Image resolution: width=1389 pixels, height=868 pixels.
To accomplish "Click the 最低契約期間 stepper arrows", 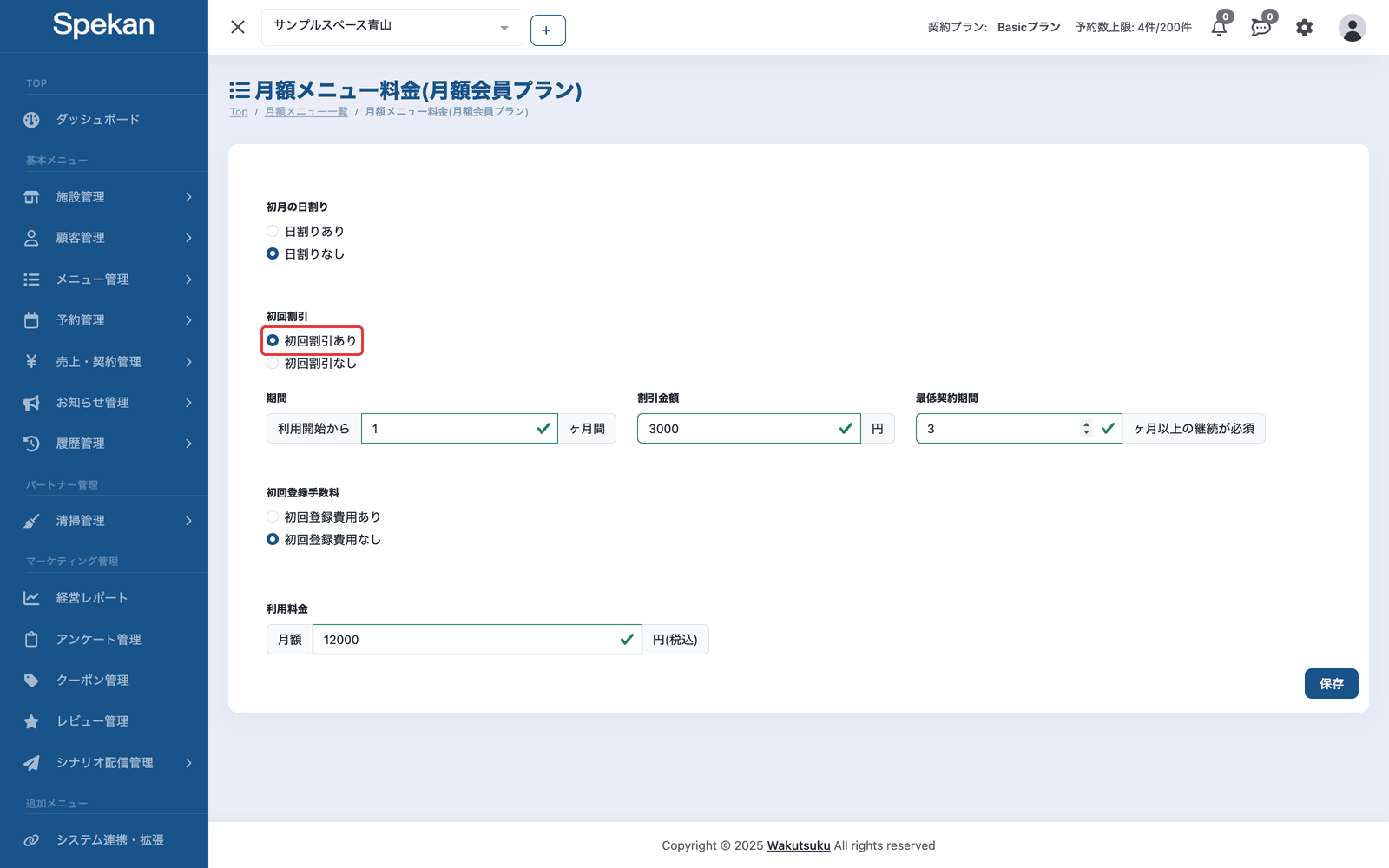I will (1086, 429).
